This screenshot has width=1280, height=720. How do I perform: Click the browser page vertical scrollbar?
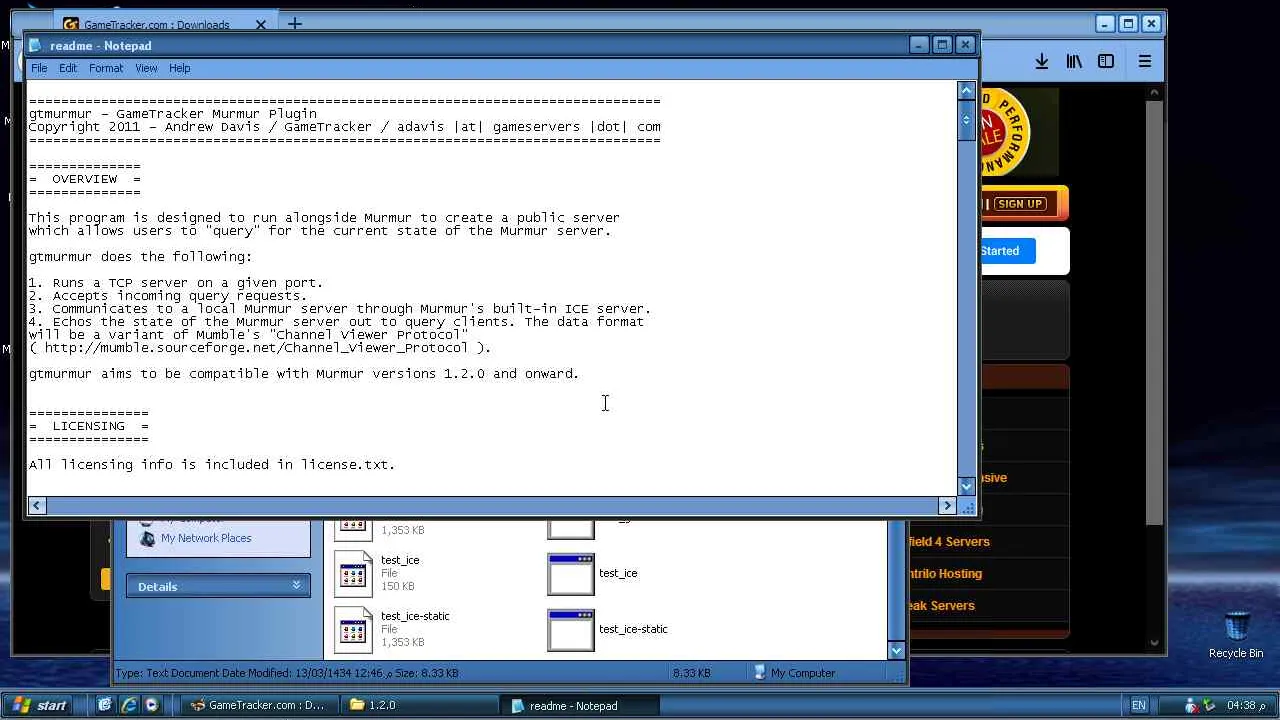click(1155, 312)
